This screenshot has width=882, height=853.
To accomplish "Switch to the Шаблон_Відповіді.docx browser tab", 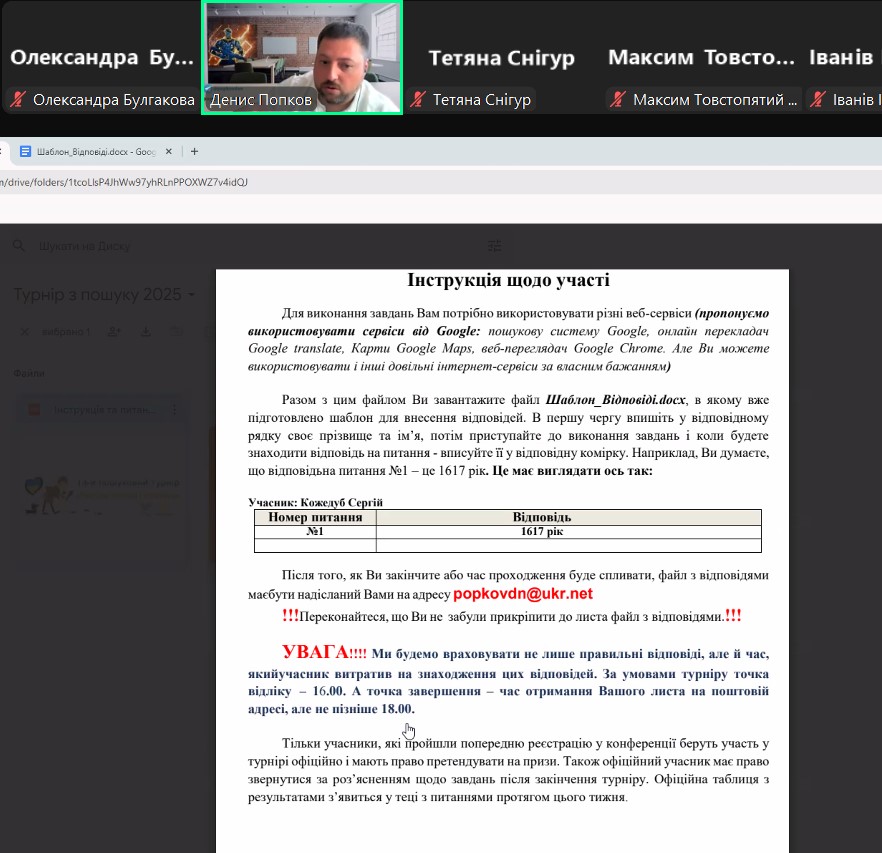I will pos(96,151).
